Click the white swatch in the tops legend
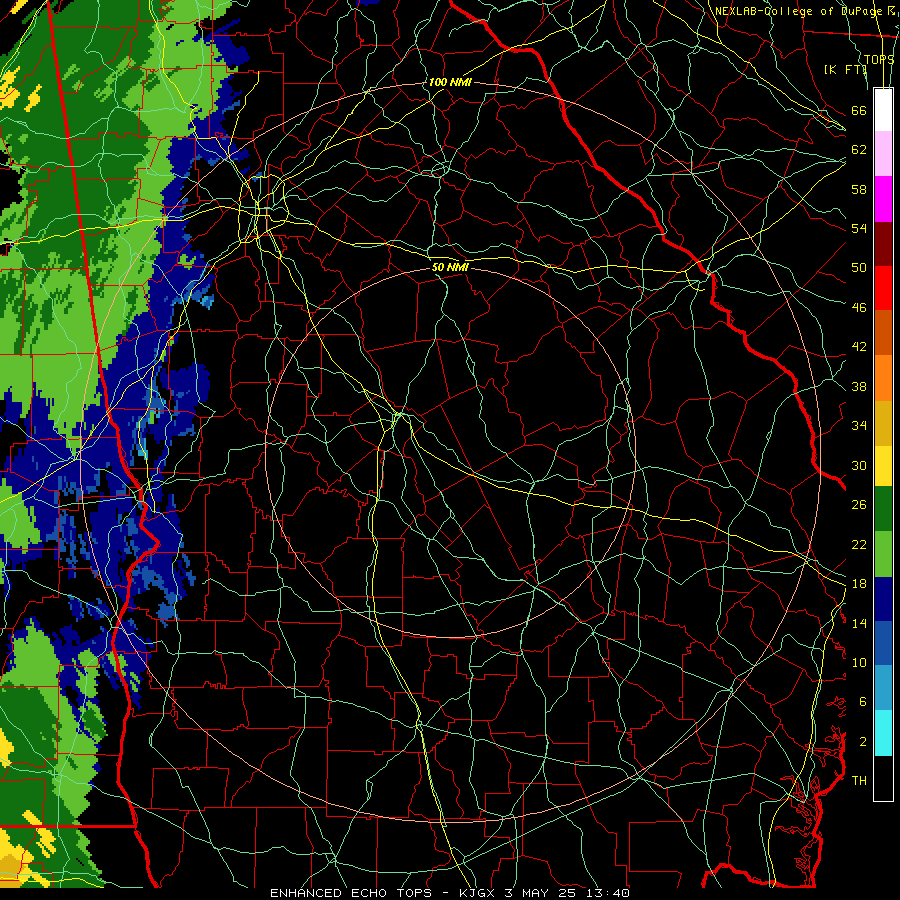 (883, 110)
